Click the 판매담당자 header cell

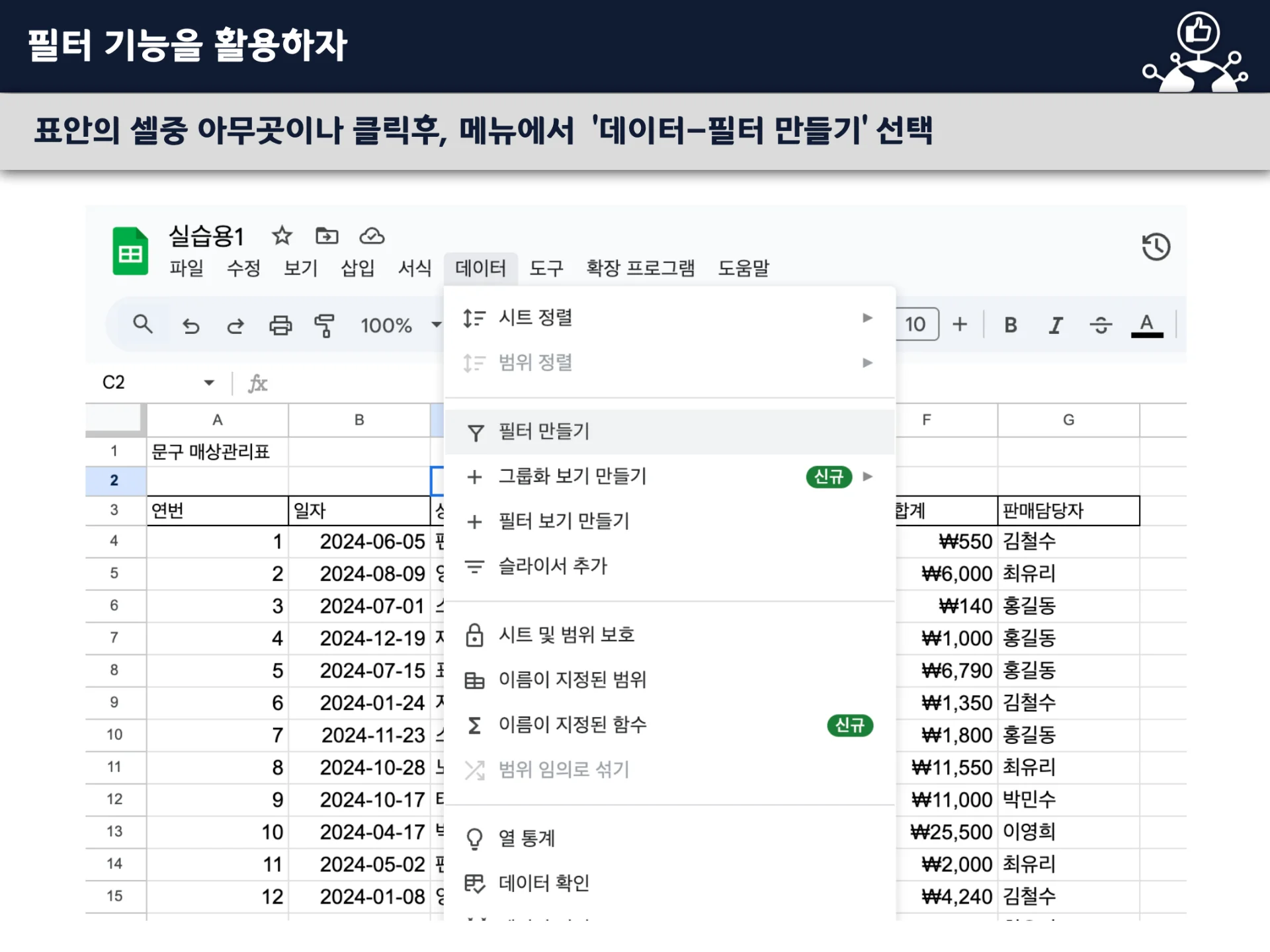click(1069, 510)
